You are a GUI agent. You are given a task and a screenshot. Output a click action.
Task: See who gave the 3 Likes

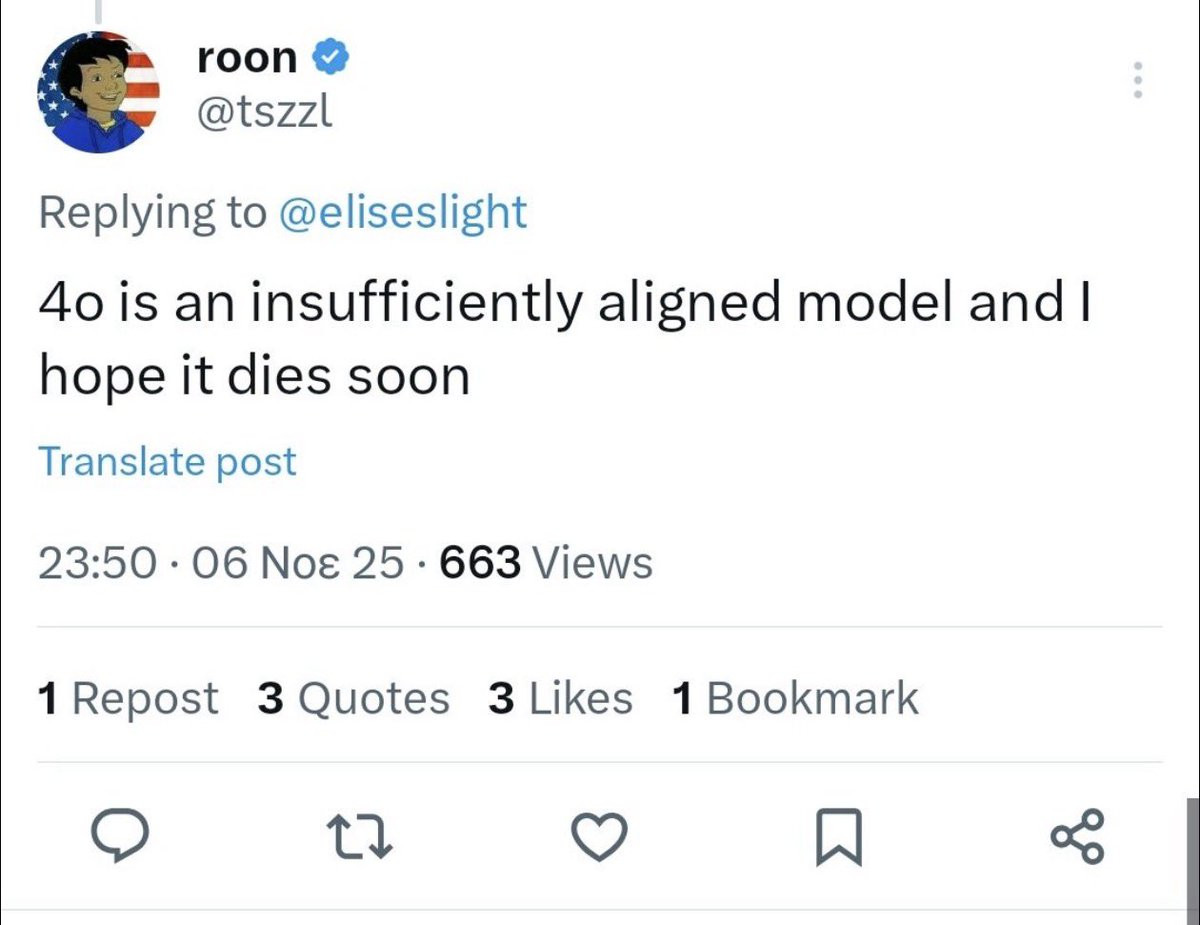(560, 698)
